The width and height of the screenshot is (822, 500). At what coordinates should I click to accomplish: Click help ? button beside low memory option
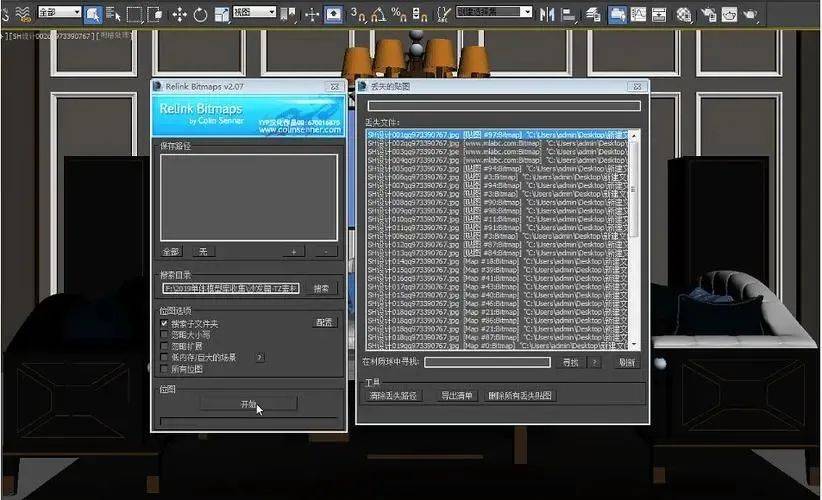[259, 357]
